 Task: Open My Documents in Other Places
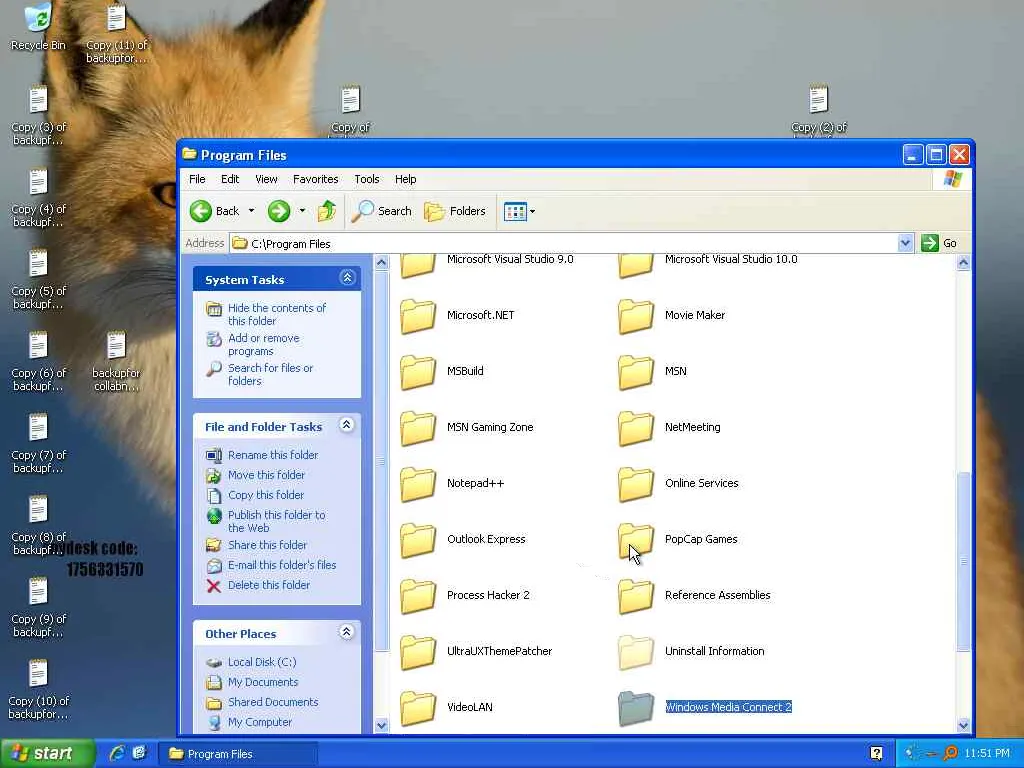click(x=263, y=682)
